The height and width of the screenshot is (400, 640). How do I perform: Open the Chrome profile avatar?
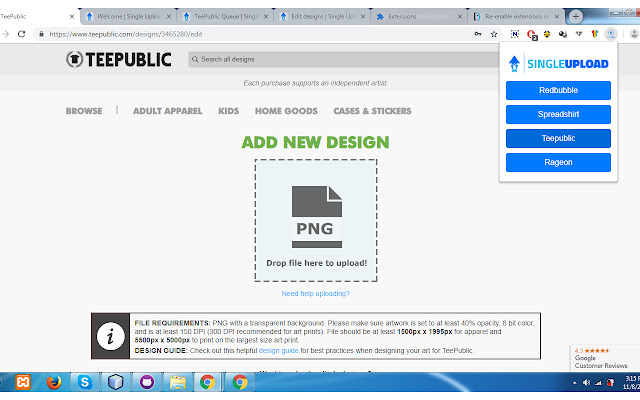tap(634, 34)
